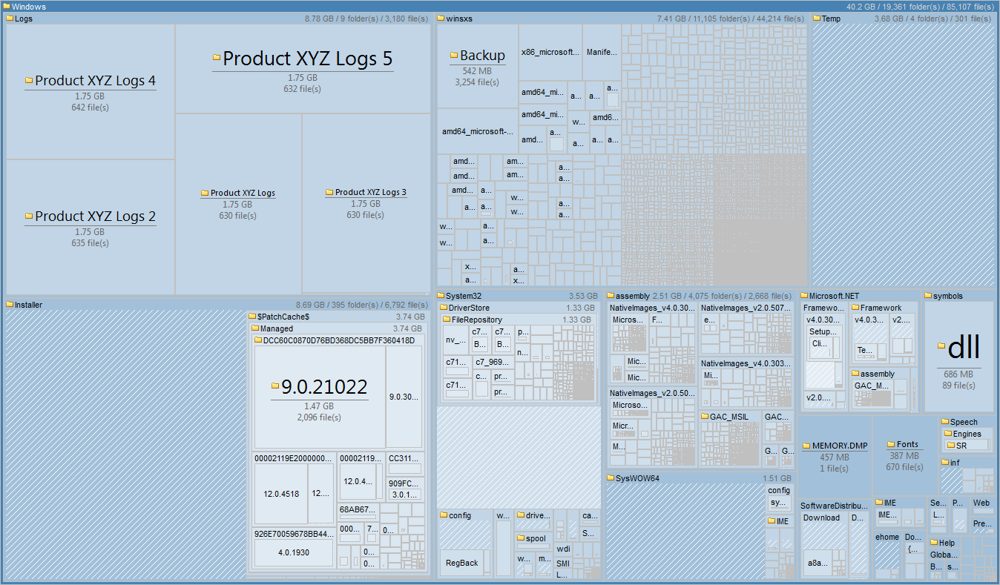Click the Windows root folder icon
Viewport: 1000px width, 585px height.
click(7, 6)
